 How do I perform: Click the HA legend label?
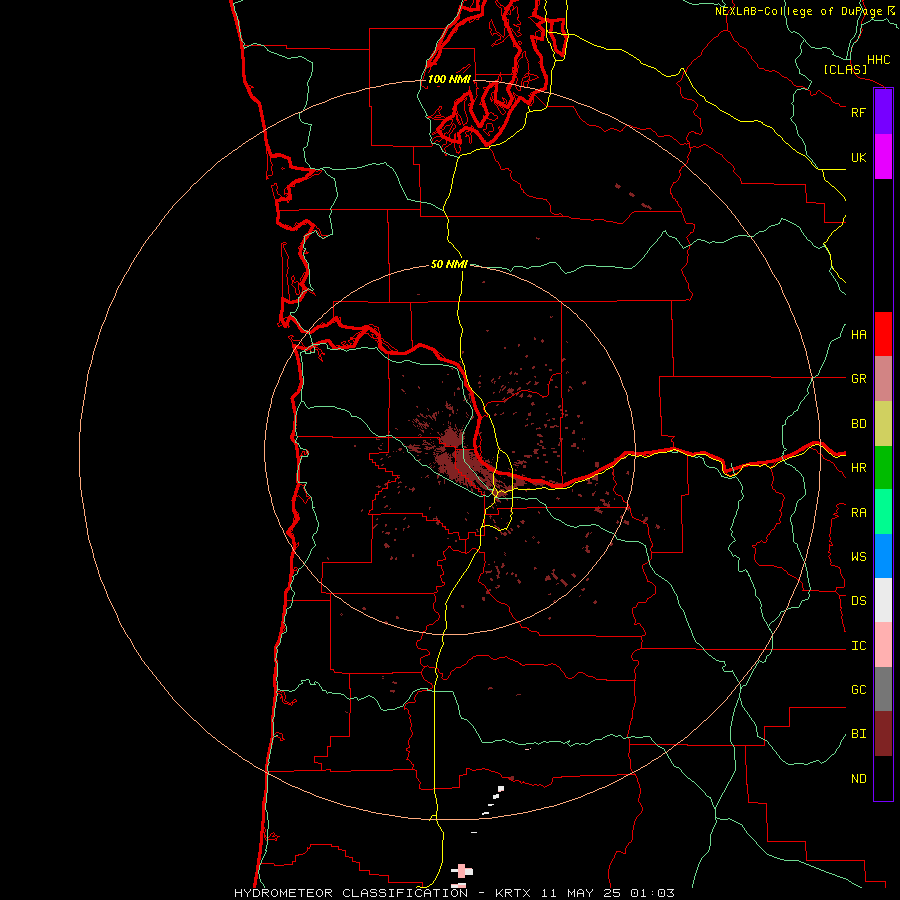858,335
